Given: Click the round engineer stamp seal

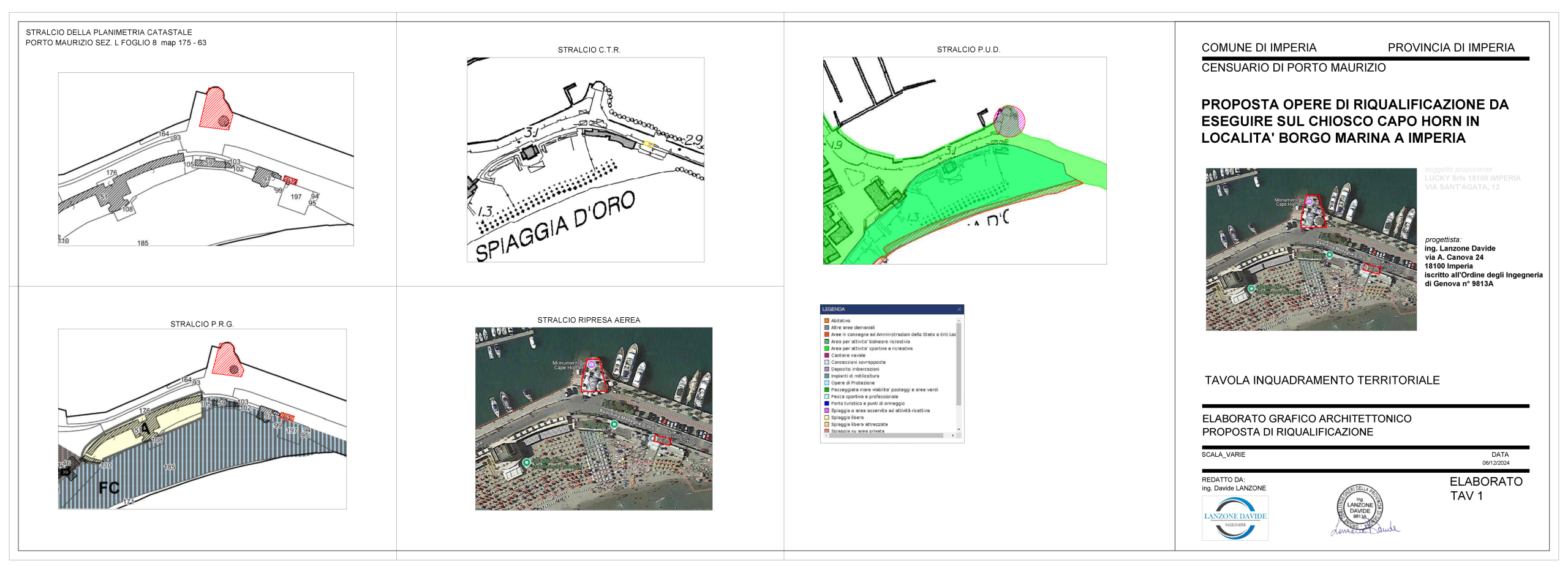Looking at the screenshot, I should pos(1359,508).
